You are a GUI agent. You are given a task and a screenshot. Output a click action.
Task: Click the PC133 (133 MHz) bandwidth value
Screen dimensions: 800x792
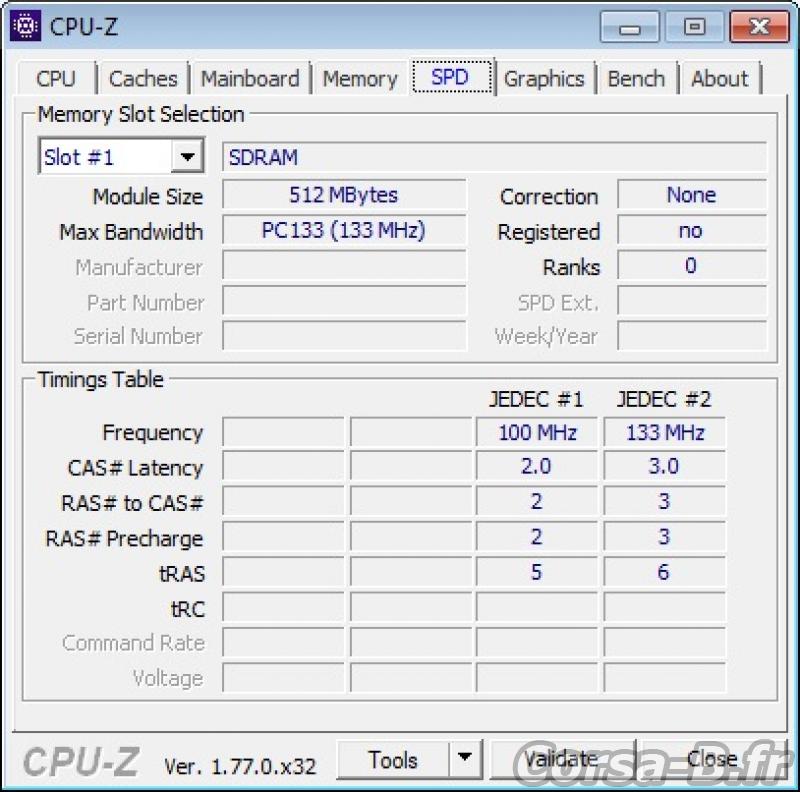click(x=344, y=231)
